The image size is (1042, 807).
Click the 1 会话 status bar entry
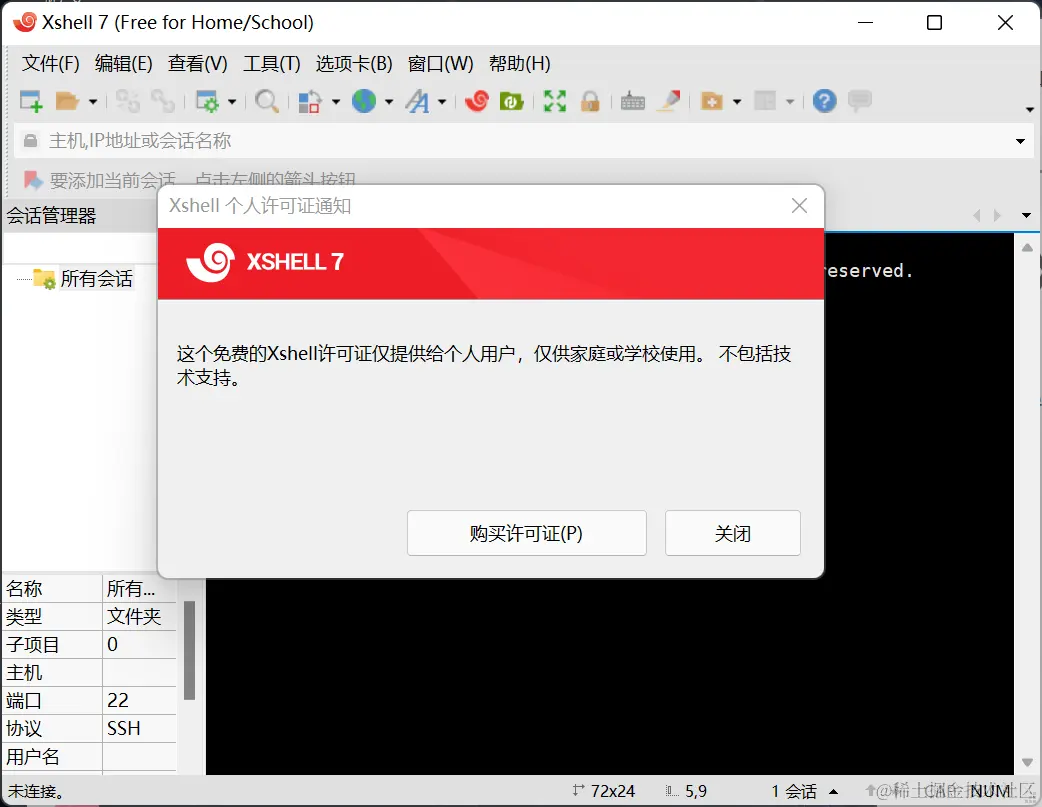[794, 791]
